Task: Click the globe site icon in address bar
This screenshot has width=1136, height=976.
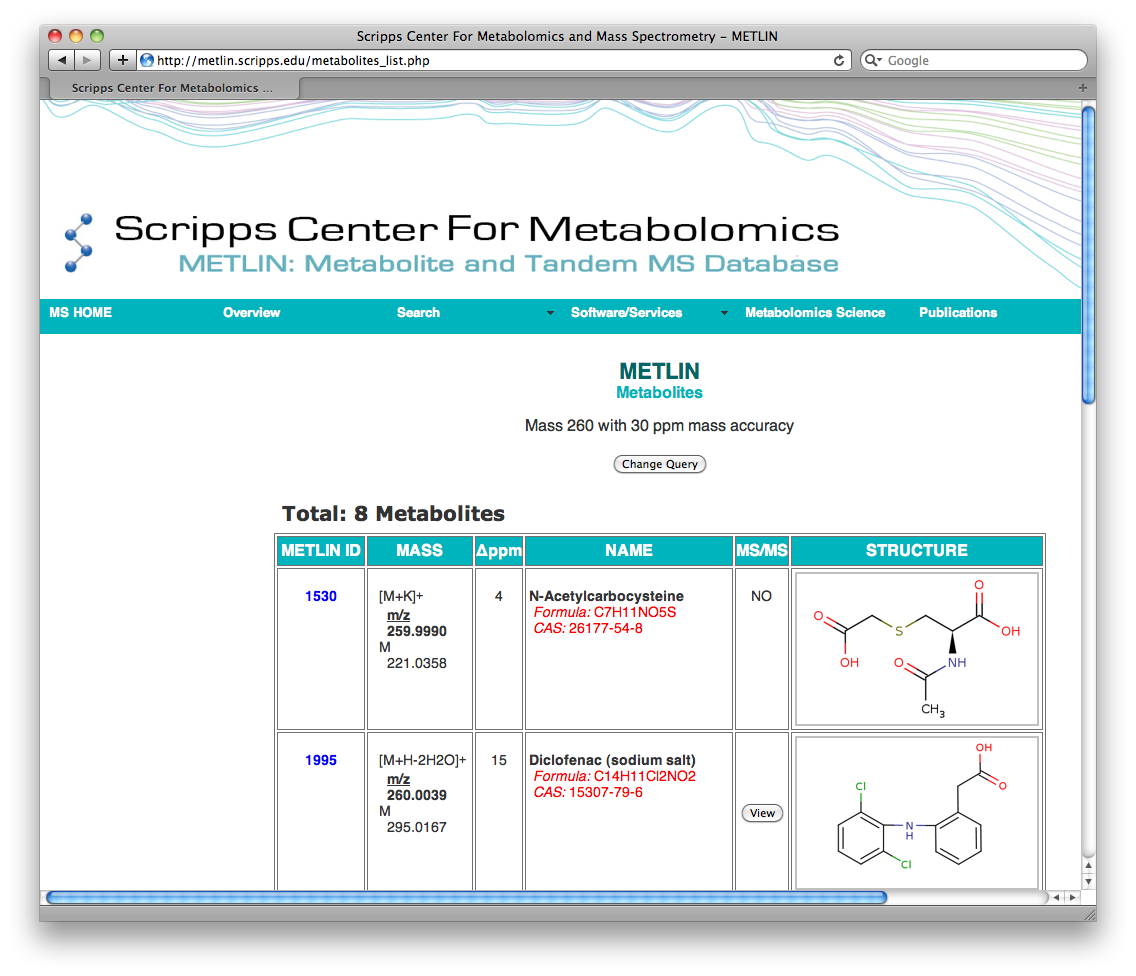Action: point(146,60)
